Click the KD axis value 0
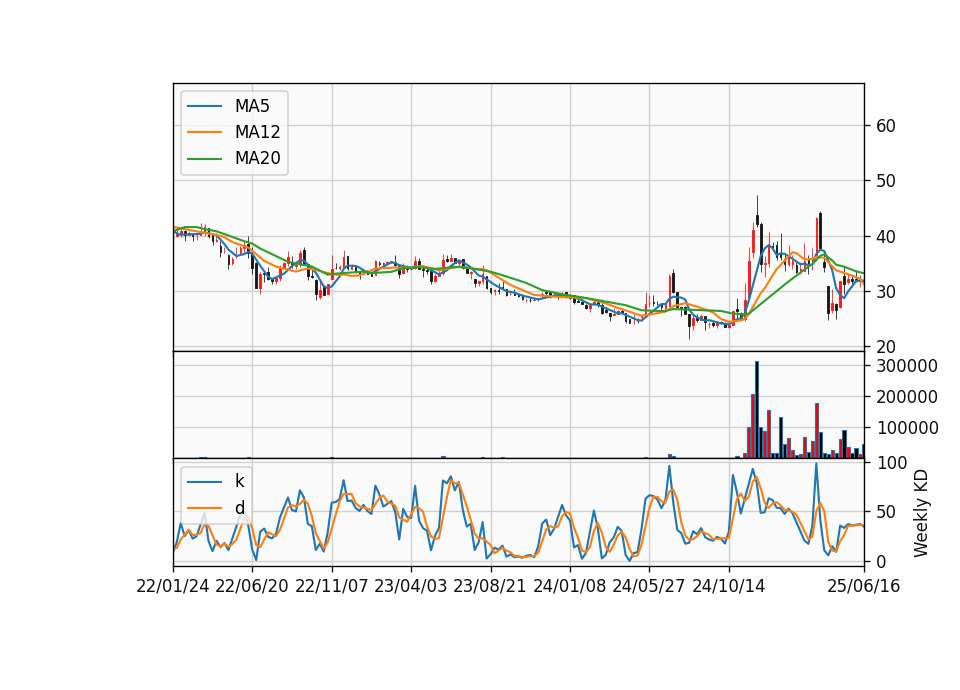 point(881,561)
